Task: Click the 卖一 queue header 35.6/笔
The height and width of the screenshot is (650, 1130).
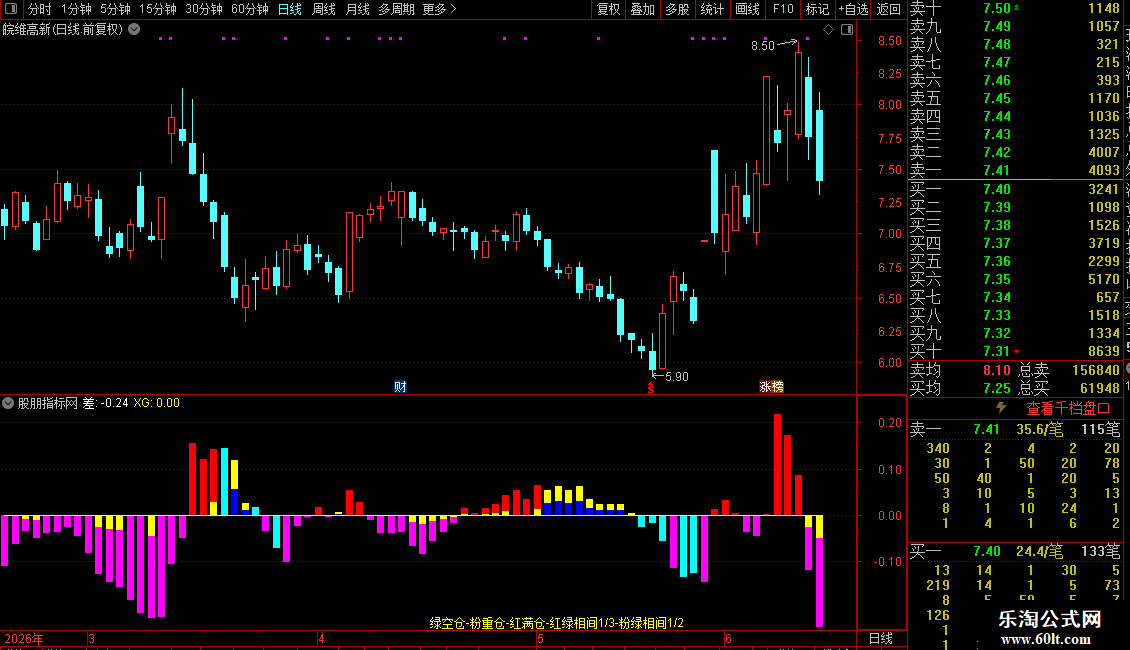Action: coord(1039,429)
